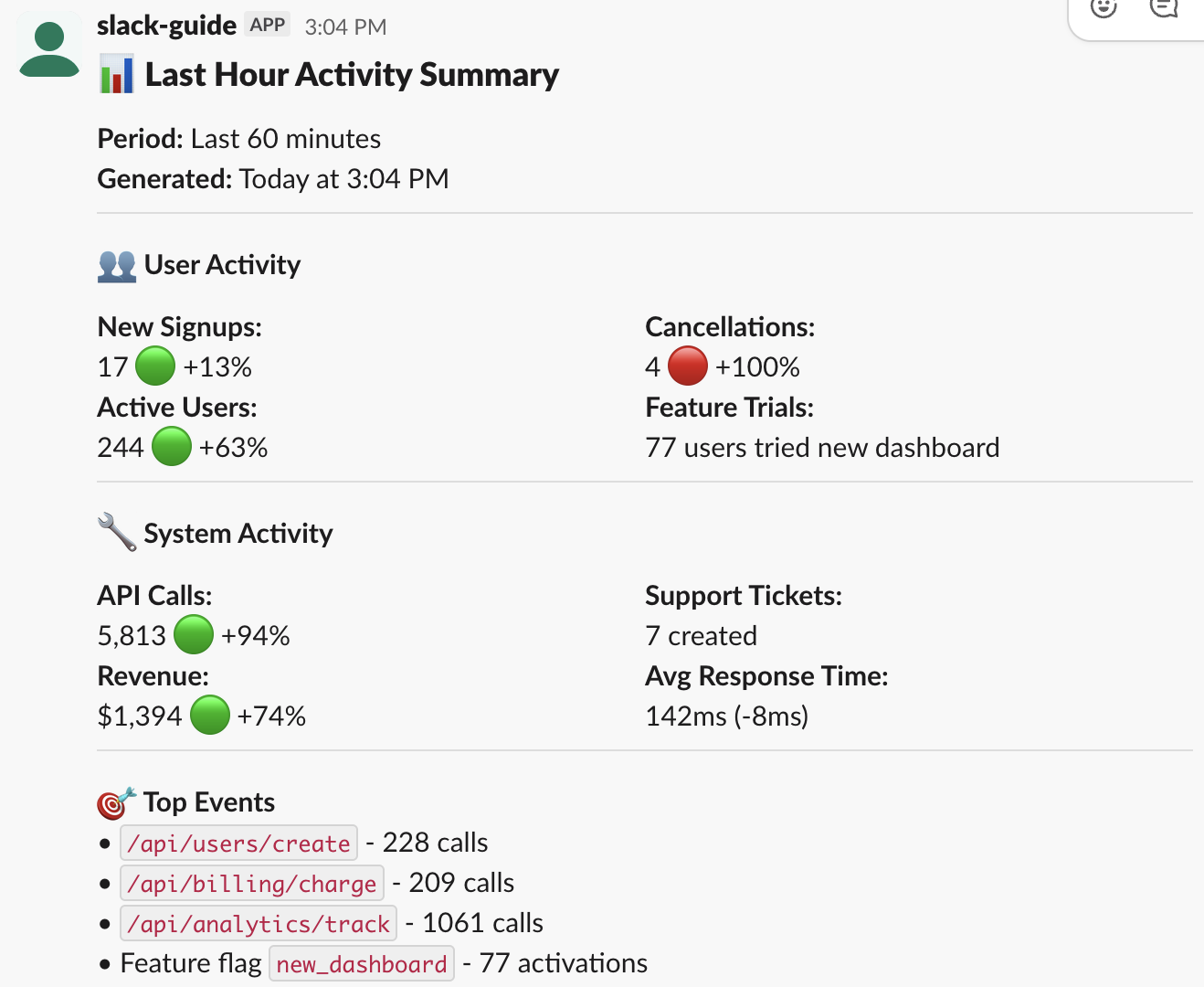
Task: Select the /api/analytics/track code snippet
Action: [x=258, y=923]
